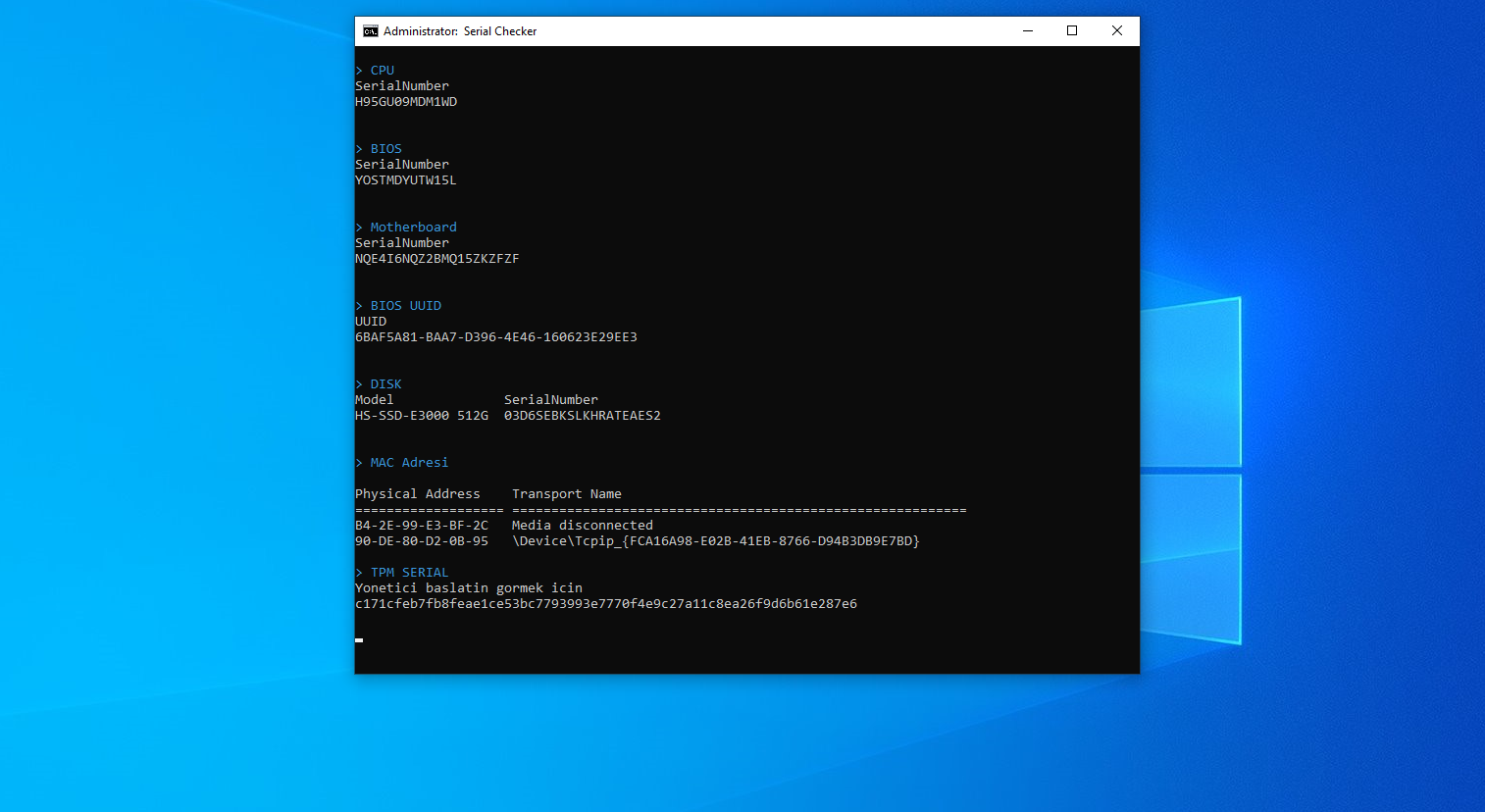Click the '> CPU' section header

(376, 71)
